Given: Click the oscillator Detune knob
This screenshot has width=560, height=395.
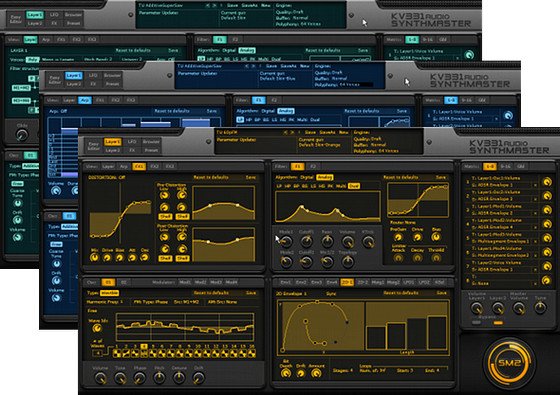Looking at the screenshot, I should click(179, 377).
